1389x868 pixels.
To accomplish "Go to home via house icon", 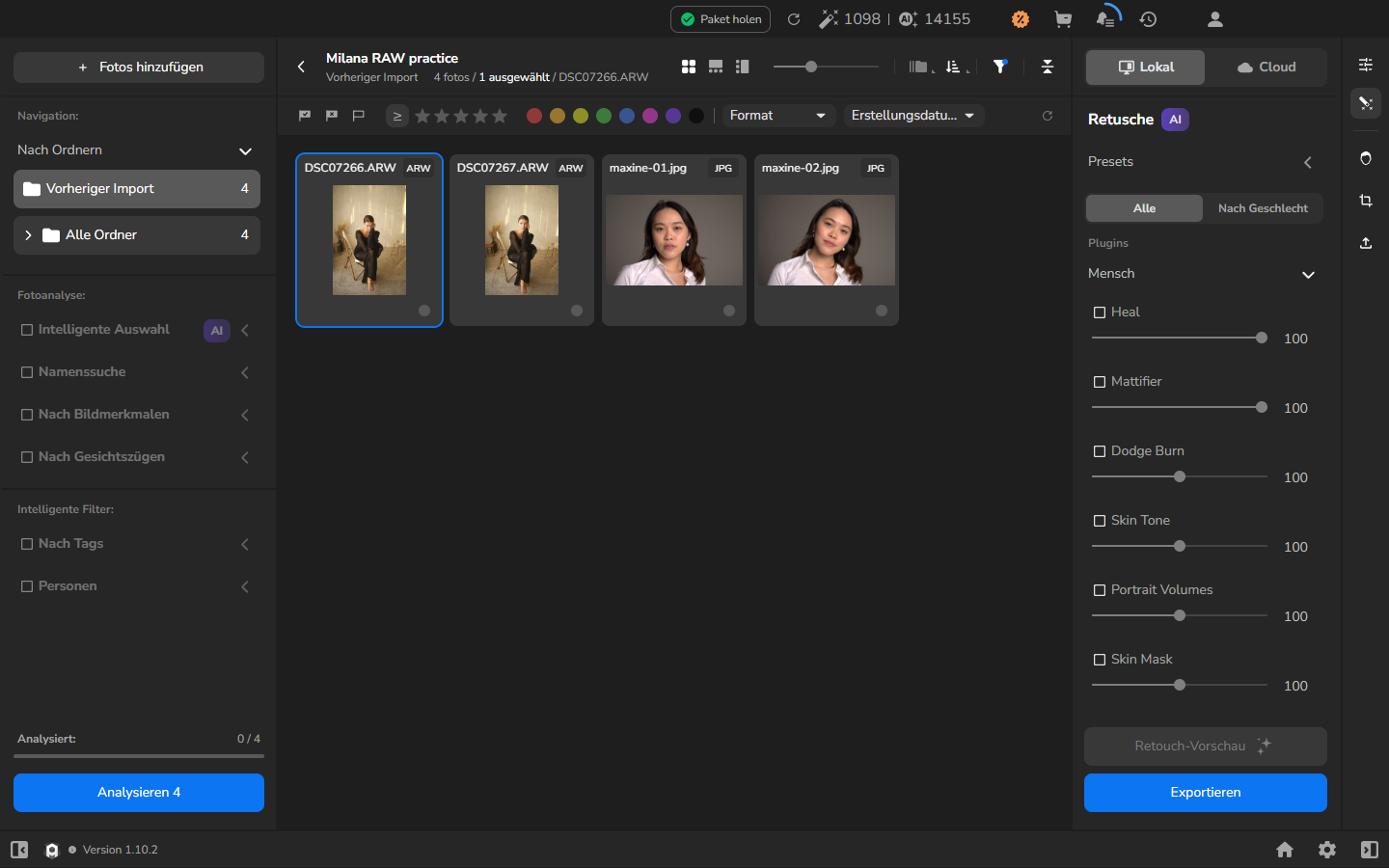I will pos(1285,850).
